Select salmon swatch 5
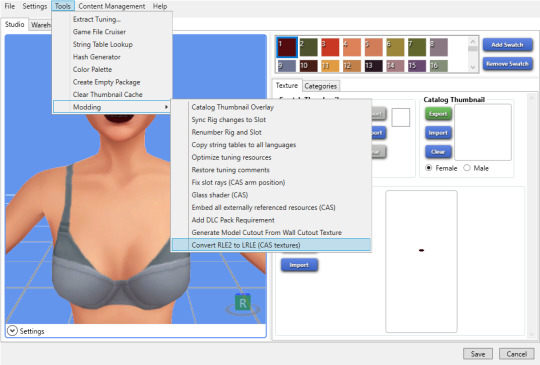The height and width of the screenshot is (365, 540). 374,47
